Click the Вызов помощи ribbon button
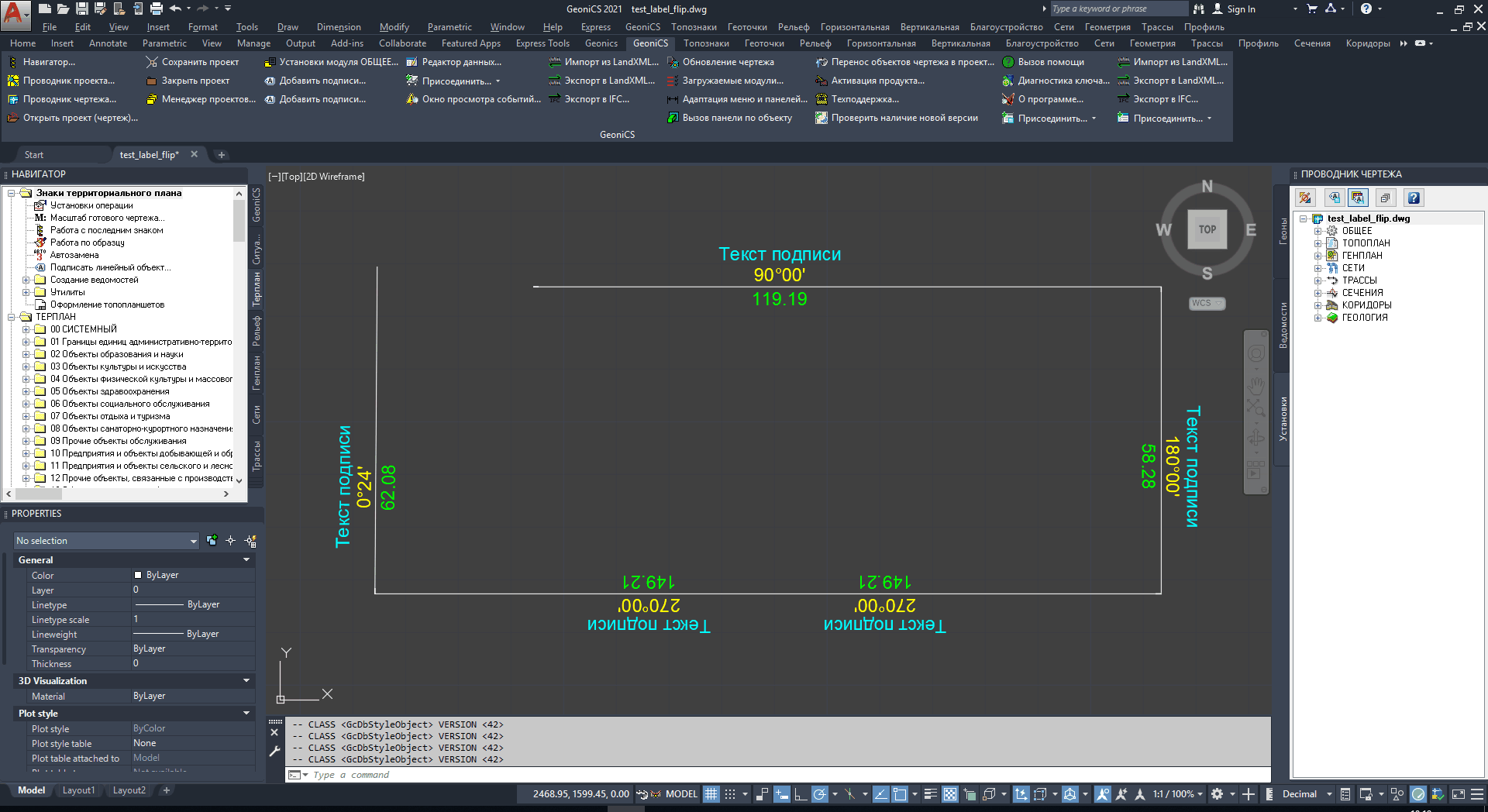1488x812 pixels. 1043,62
